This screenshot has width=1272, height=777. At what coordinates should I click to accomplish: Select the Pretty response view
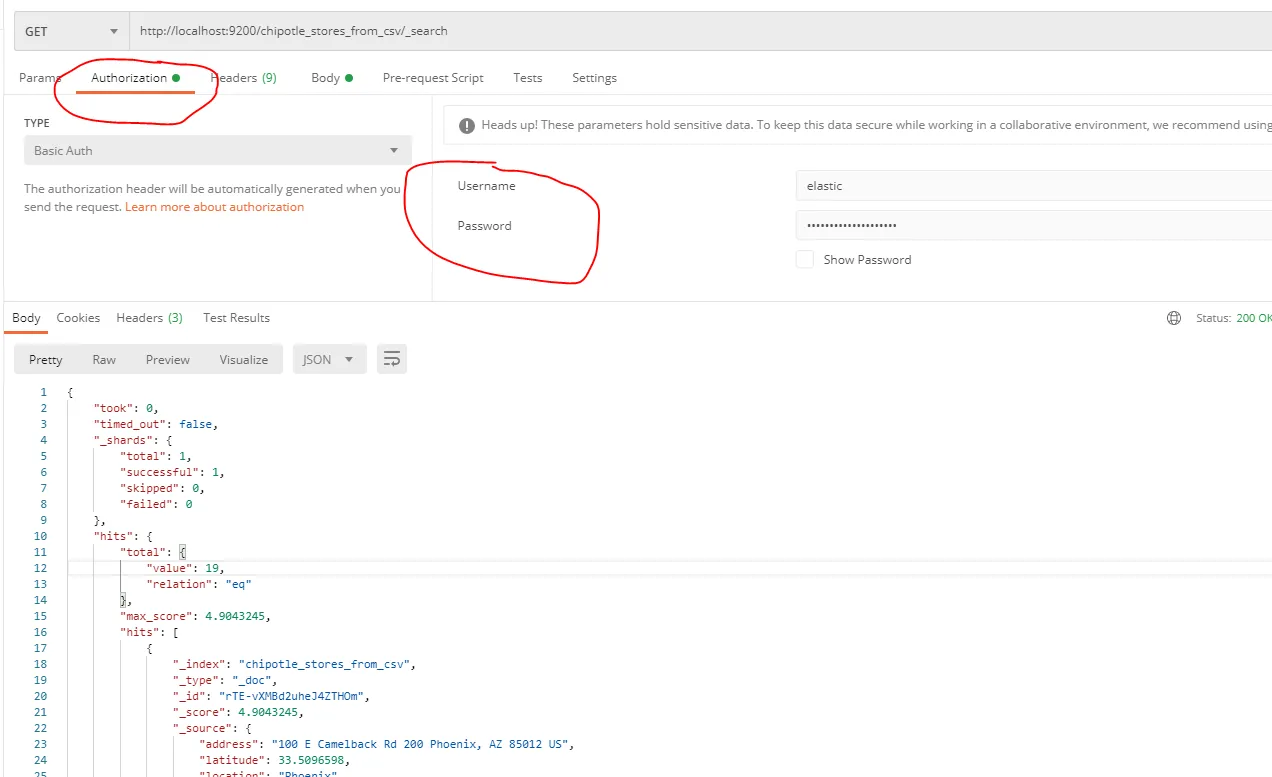(46, 360)
